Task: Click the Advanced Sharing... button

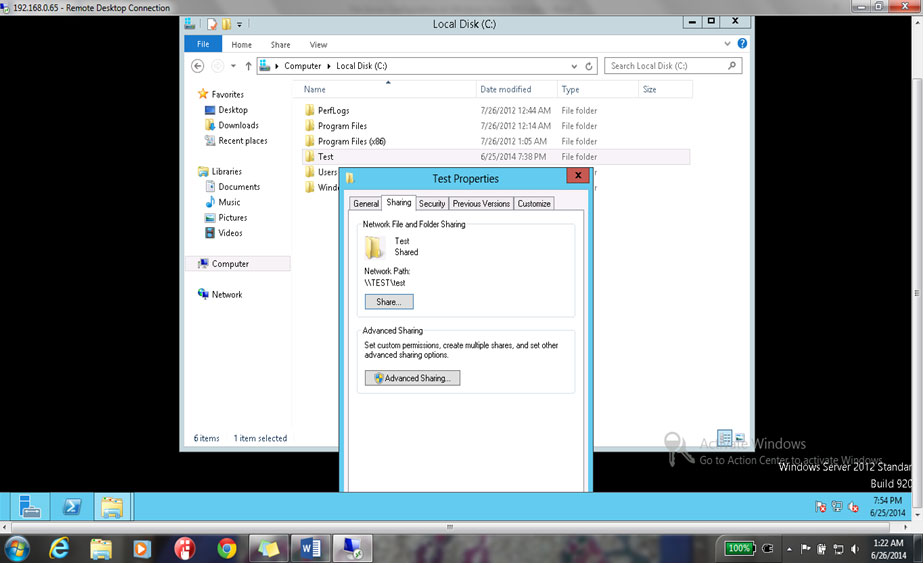Action: 412,378
